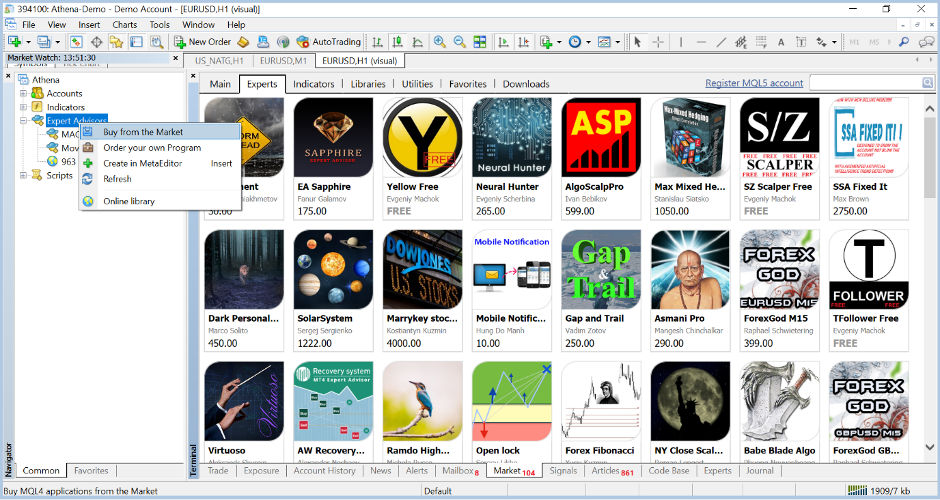Click the Market search input field
Image resolution: width=940 pixels, height=500 pixels.
[865, 83]
